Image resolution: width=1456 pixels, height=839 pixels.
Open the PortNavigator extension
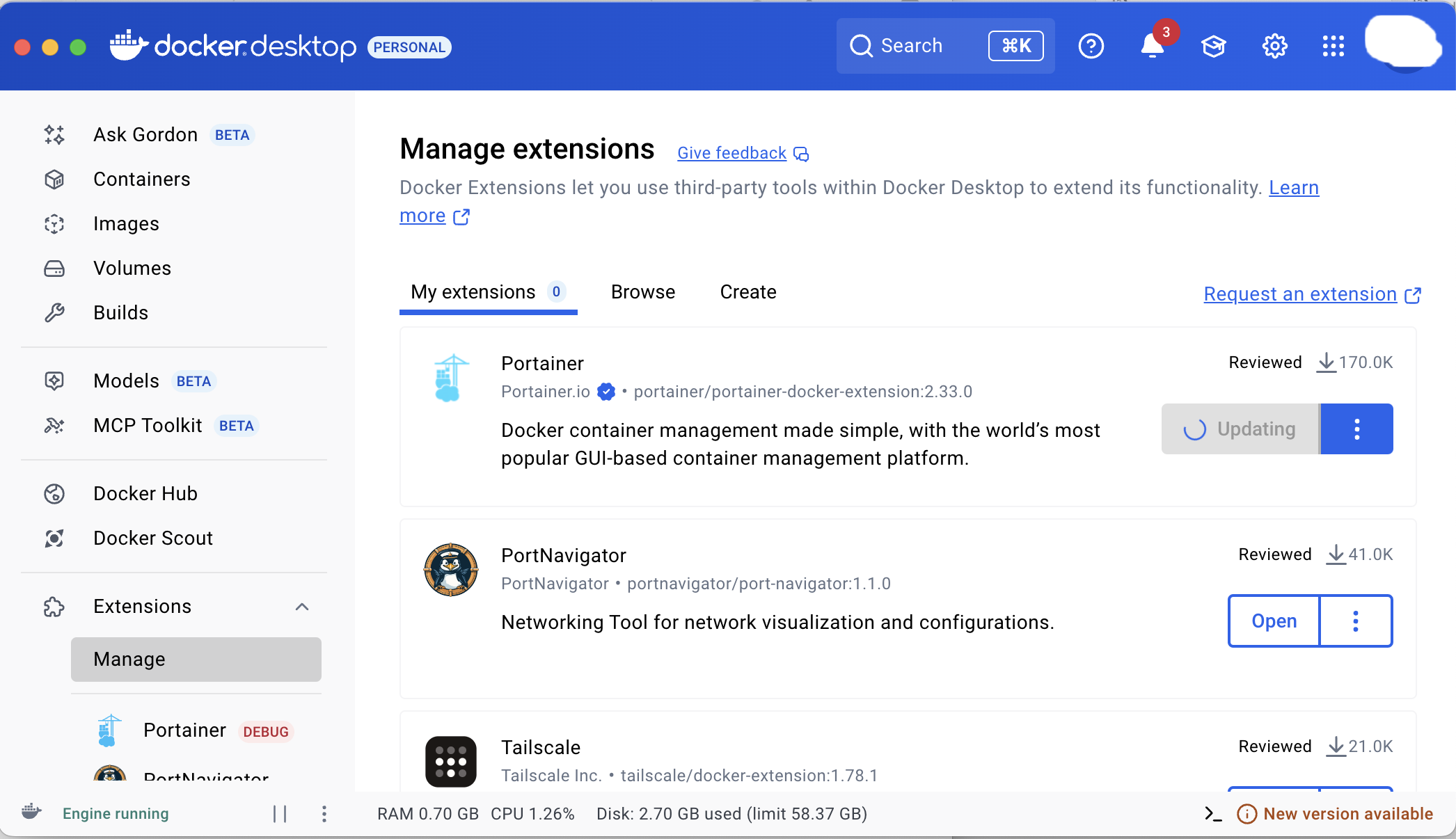coord(1274,621)
